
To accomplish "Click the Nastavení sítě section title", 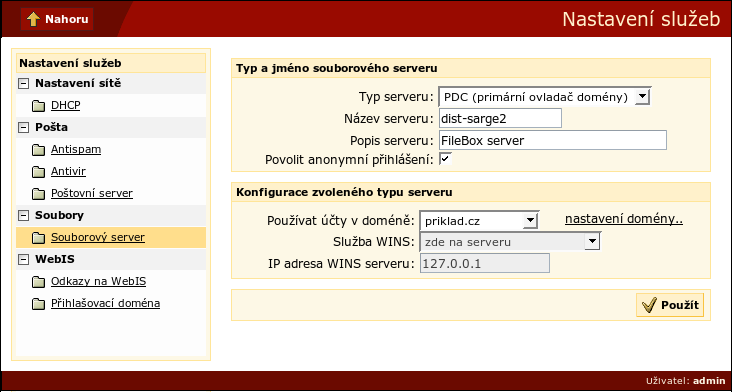I will click(78, 84).
